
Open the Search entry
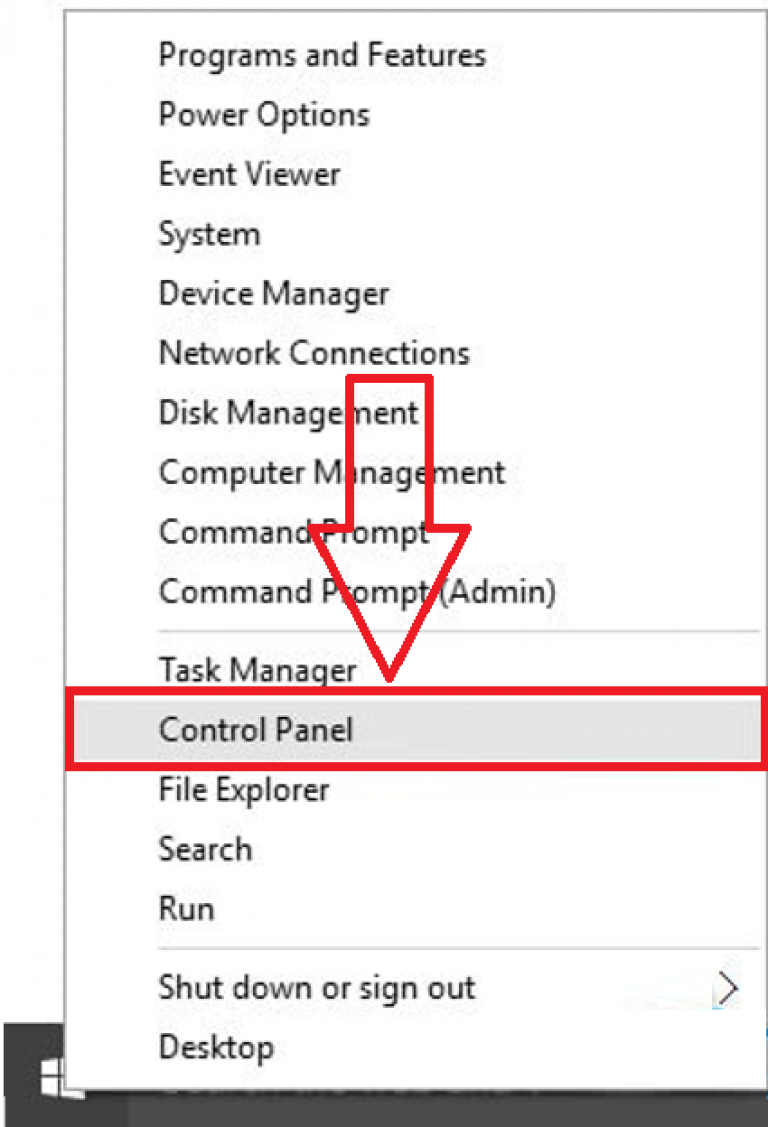click(x=205, y=849)
